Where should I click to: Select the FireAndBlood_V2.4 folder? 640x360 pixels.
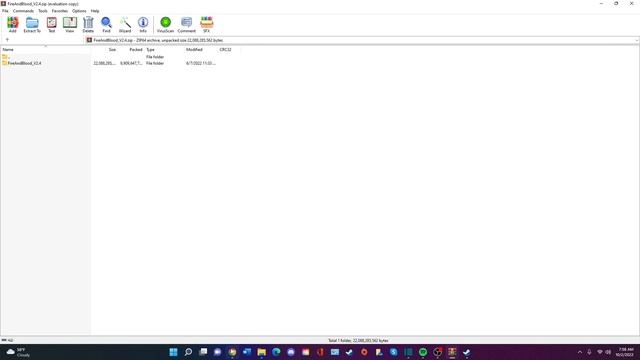coord(22,63)
